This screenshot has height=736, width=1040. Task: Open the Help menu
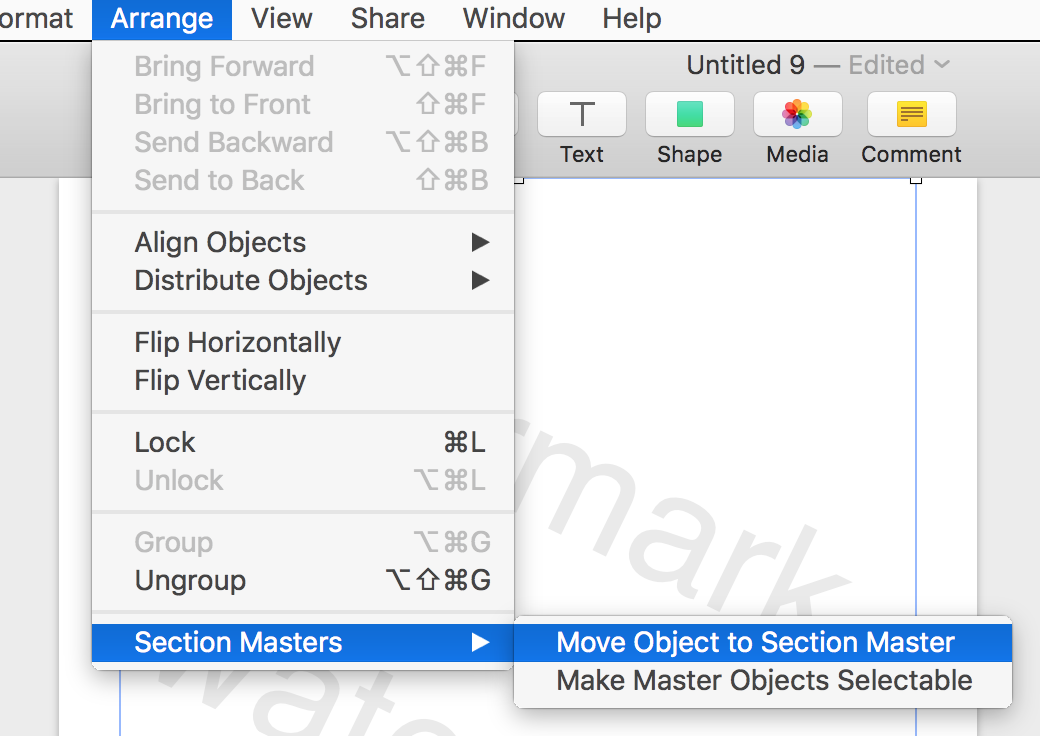tap(631, 18)
